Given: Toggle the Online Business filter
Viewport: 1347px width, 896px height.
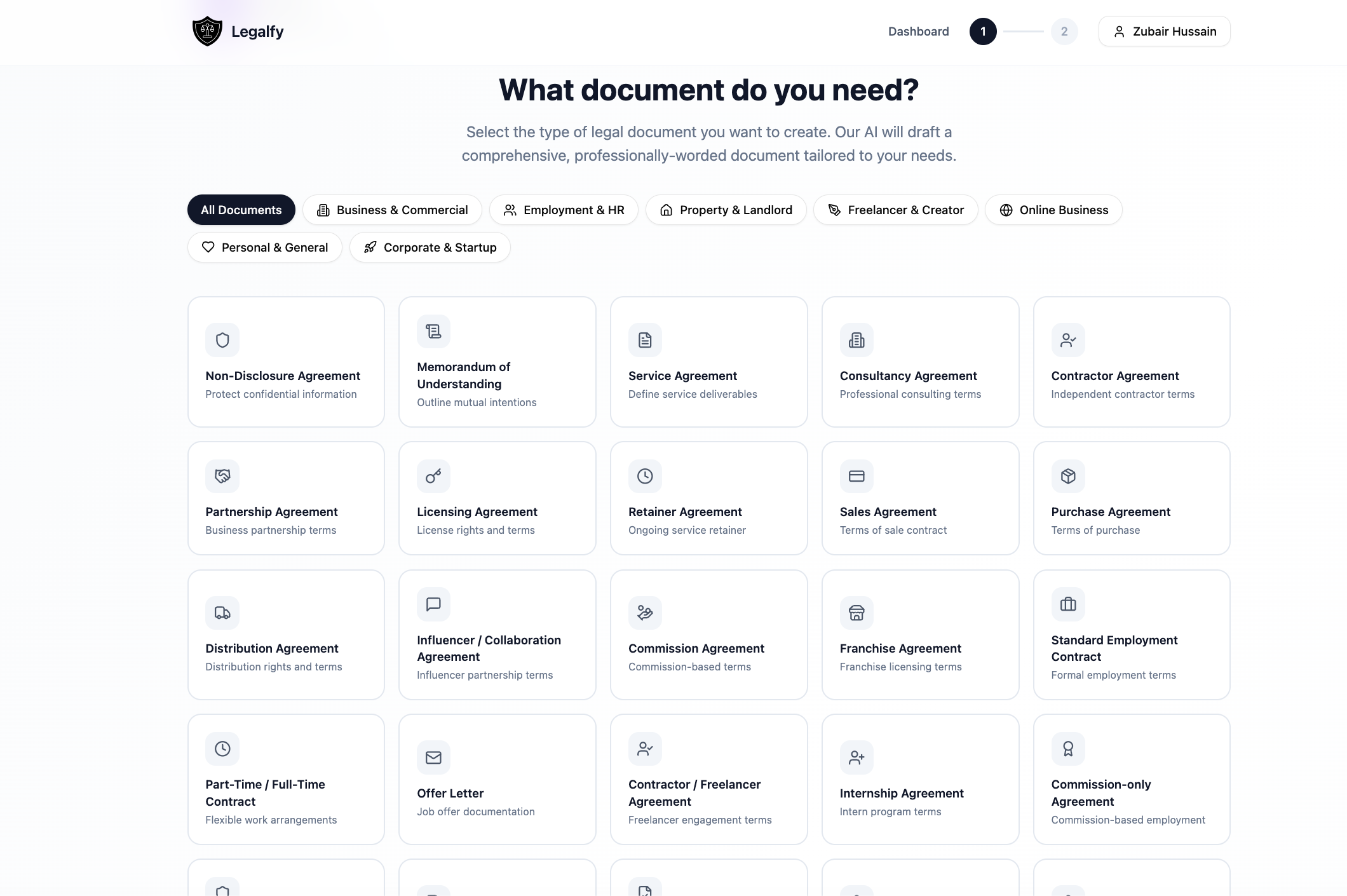Looking at the screenshot, I should click(x=1053, y=210).
